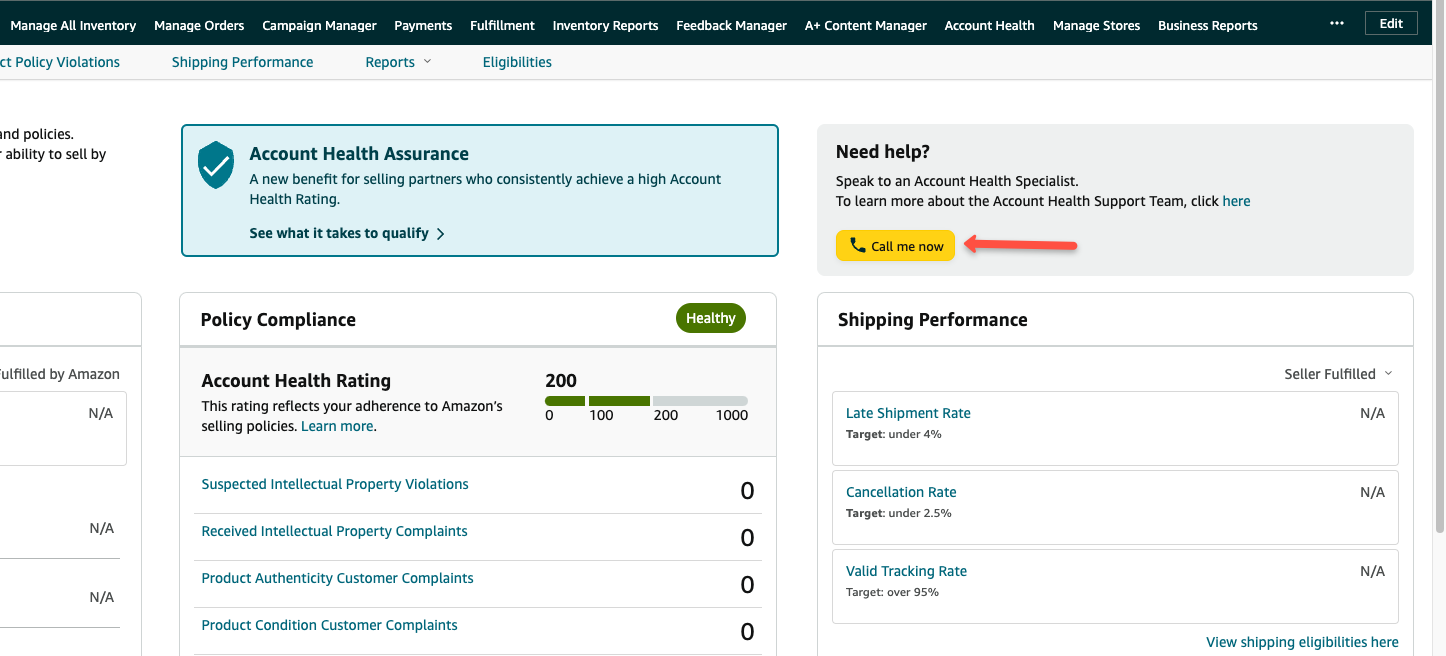Image resolution: width=1446 pixels, height=656 pixels.
Task: Select Fulfillment in the top navigation
Action: (502, 26)
